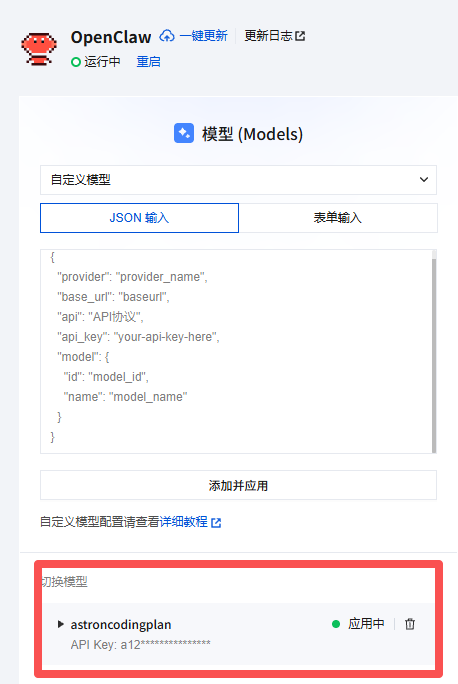Viewport: 458px width, 684px height.
Task: Click the 模型 (Models) heading
Action: 252,134
